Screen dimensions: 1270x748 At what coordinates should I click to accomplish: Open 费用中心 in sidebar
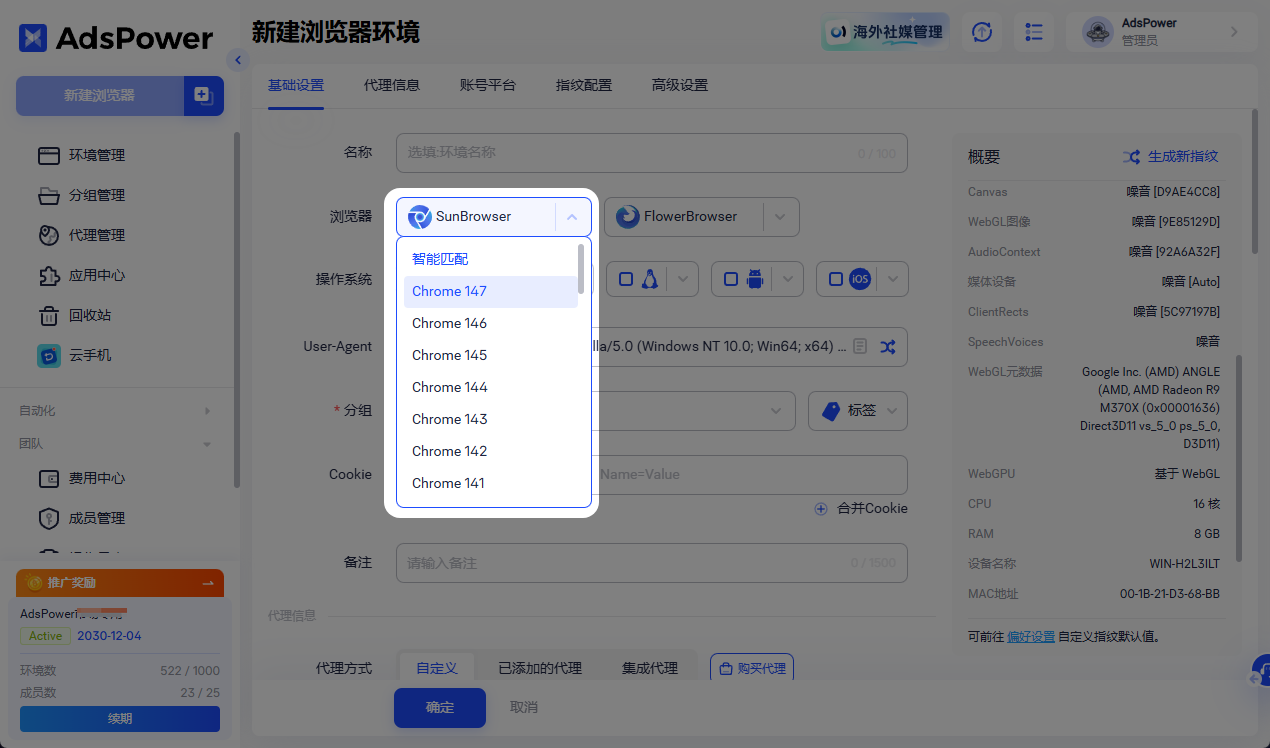tap(97, 478)
